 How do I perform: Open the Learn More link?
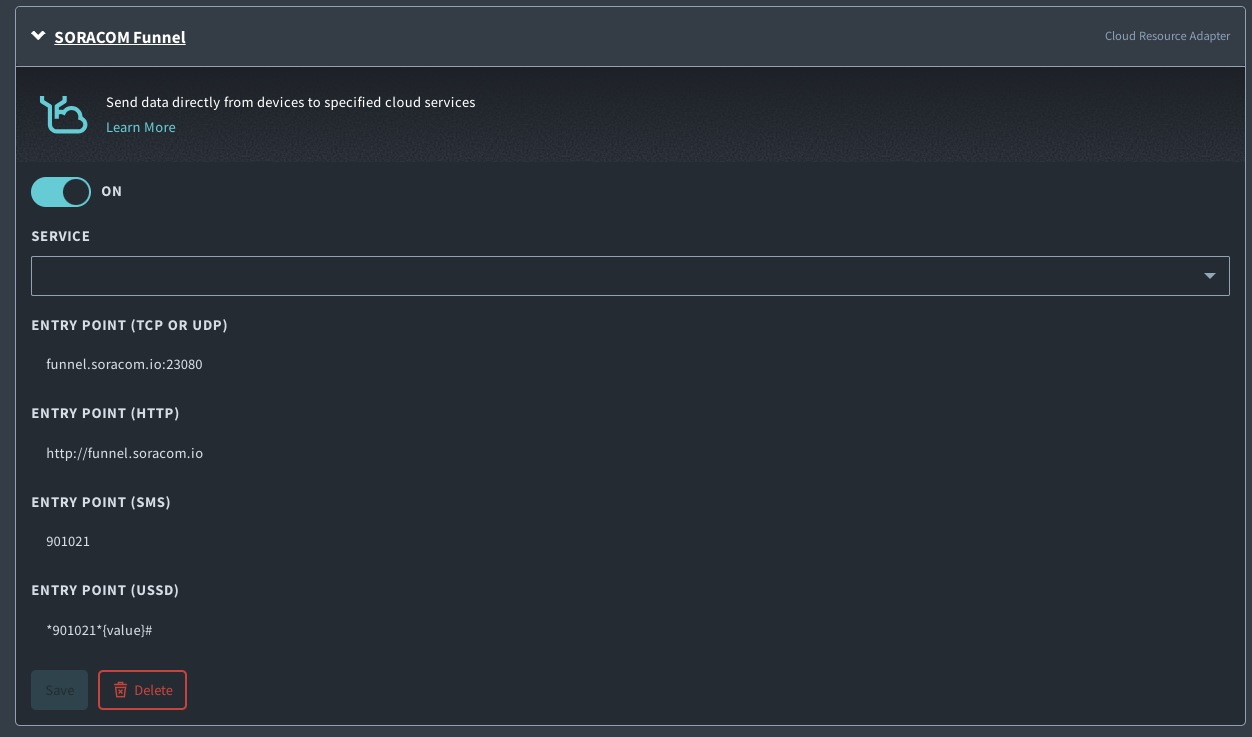[x=141, y=128]
